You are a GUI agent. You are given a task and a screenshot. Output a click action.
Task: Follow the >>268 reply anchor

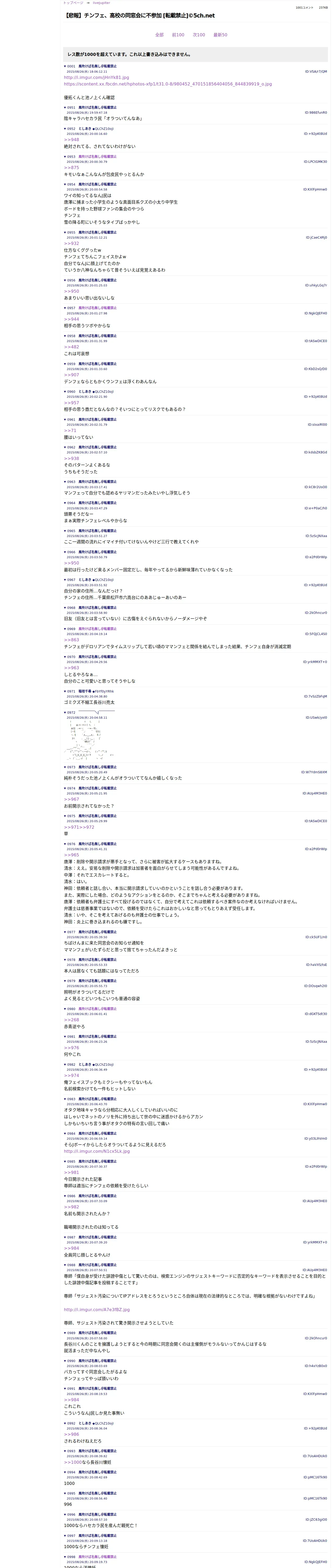point(71,1019)
